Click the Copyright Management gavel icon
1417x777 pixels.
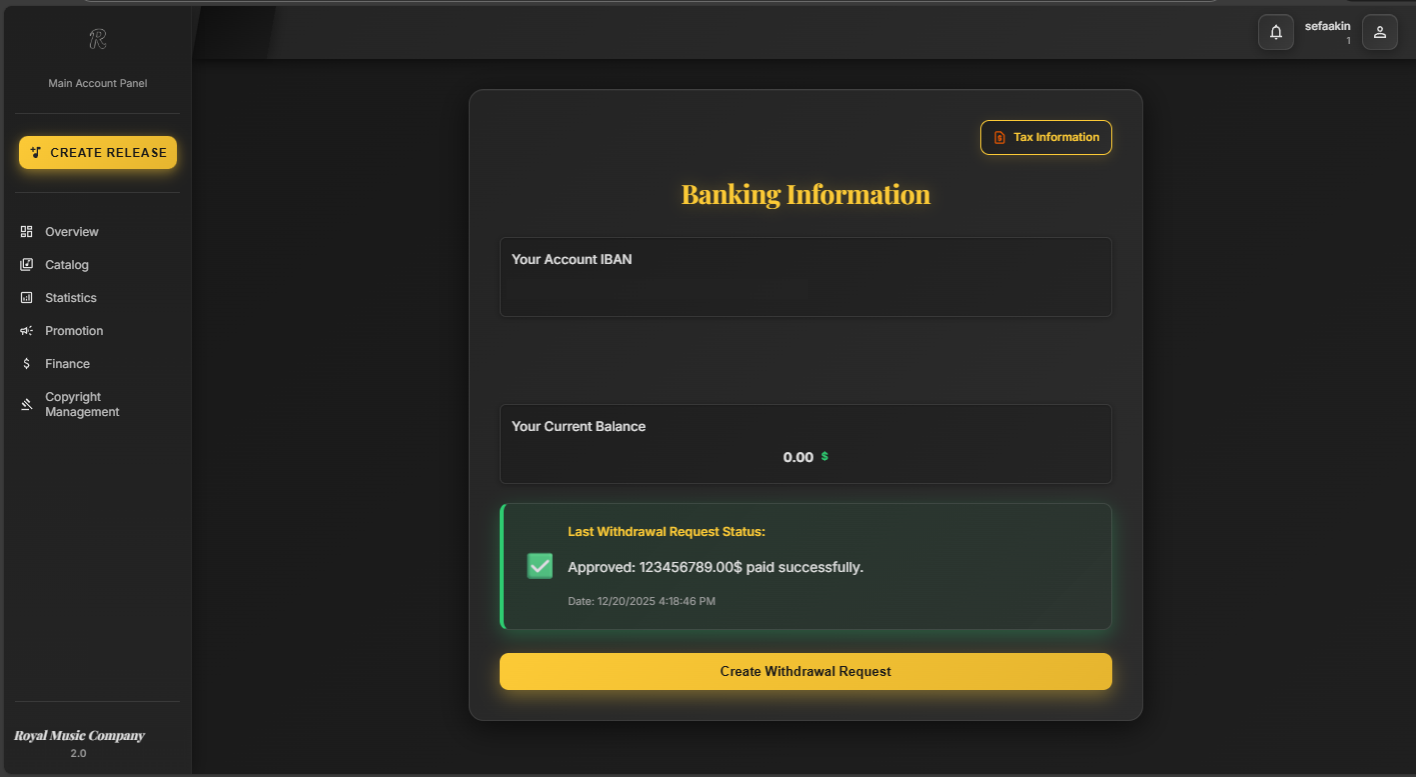tap(26, 404)
